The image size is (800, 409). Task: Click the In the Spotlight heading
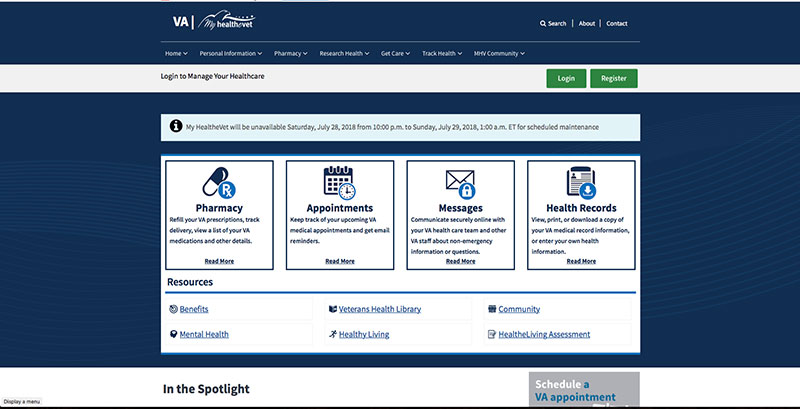point(206,389)
